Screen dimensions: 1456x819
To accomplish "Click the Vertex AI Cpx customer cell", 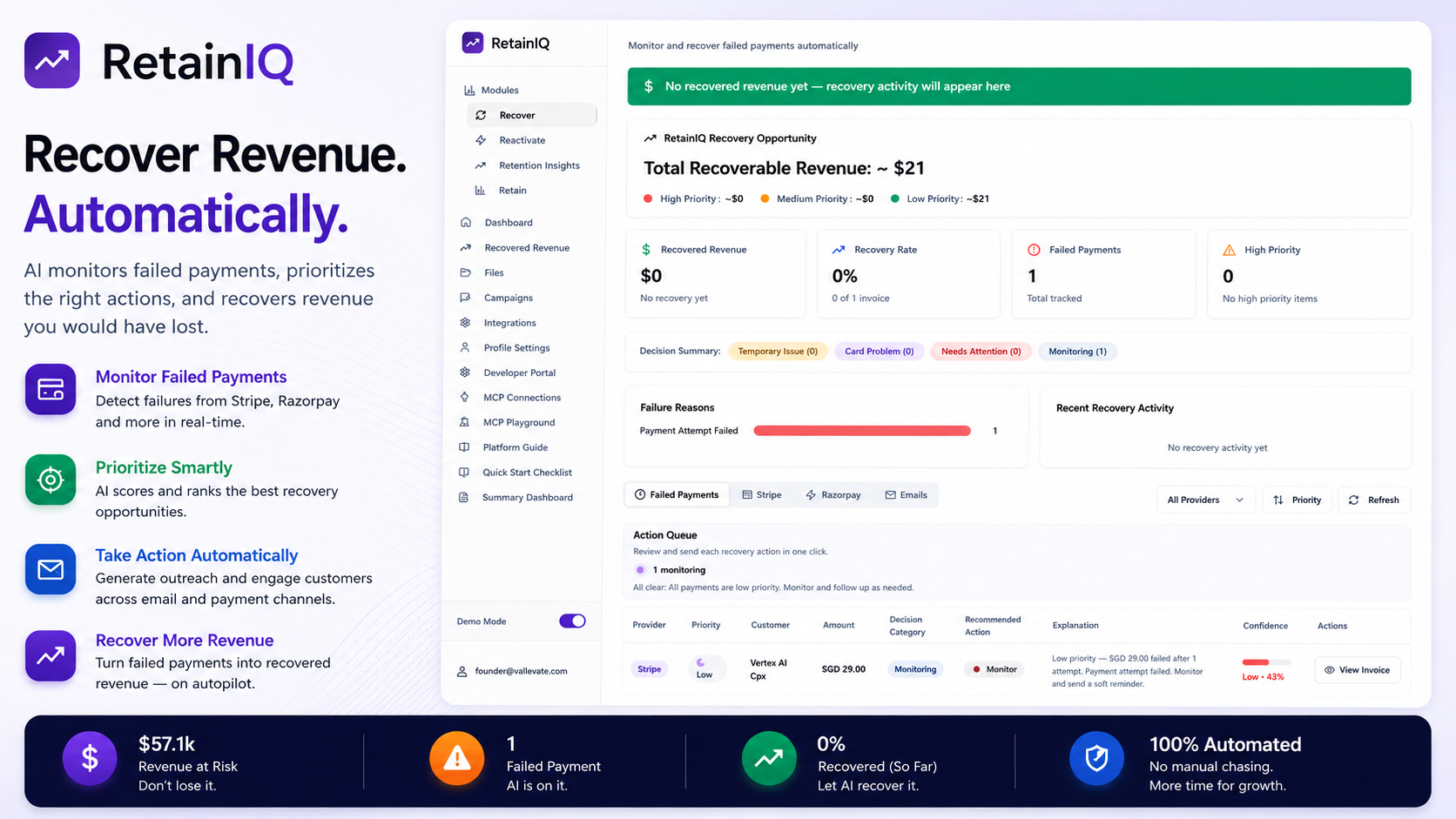I will pos(768,669).
